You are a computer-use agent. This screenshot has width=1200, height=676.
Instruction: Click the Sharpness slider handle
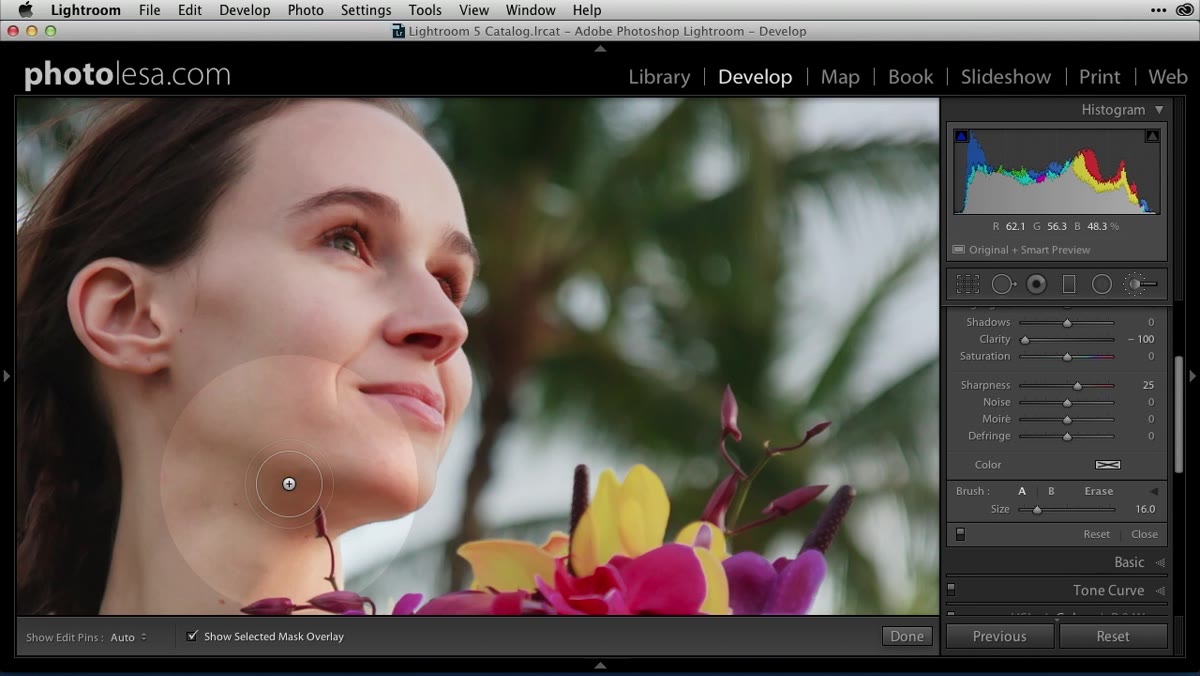click(1078, 385)
